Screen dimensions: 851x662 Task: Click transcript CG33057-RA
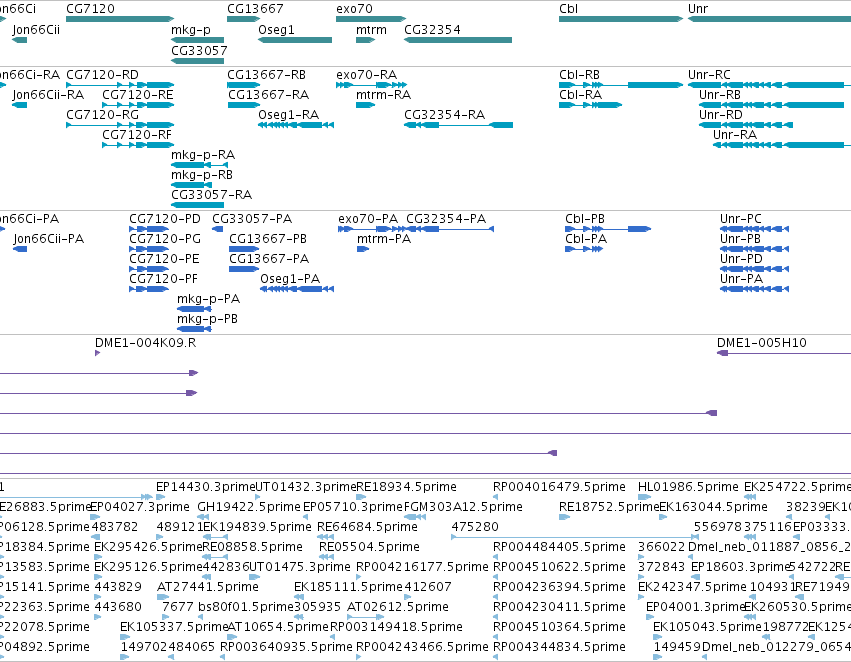click(x=198, y=205)
